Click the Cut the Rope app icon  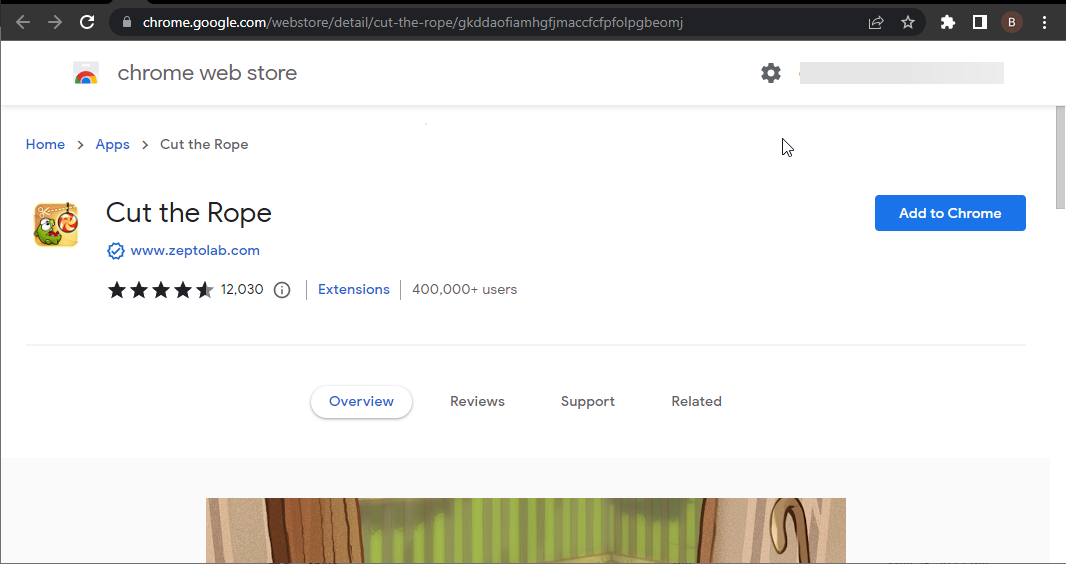coord(56,224)
